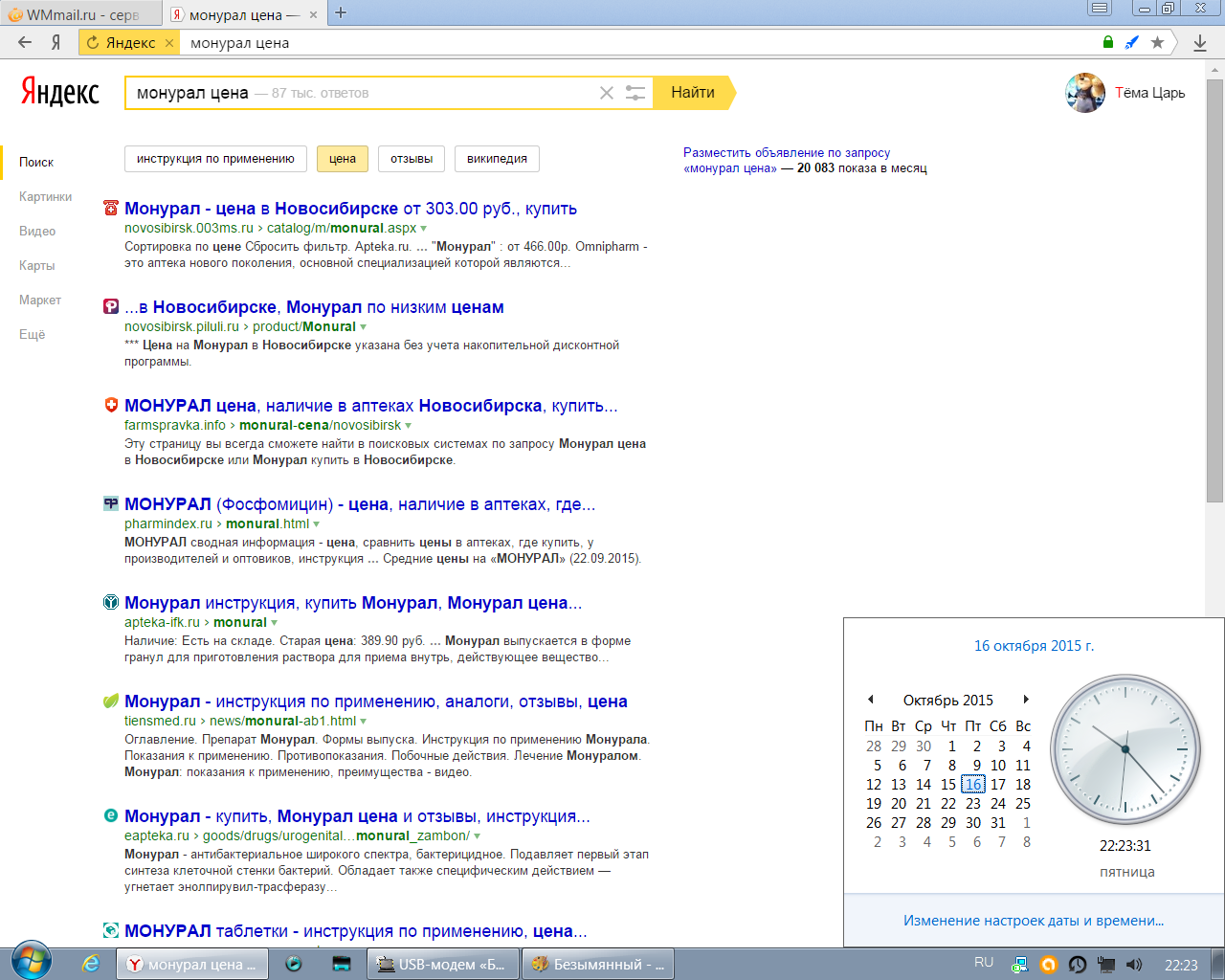Image resolution: width=1225 pixels, height=980 pixels.
Task: Expand the piluli.ru result dropdown arrow
Action: [x=363, y=327]
